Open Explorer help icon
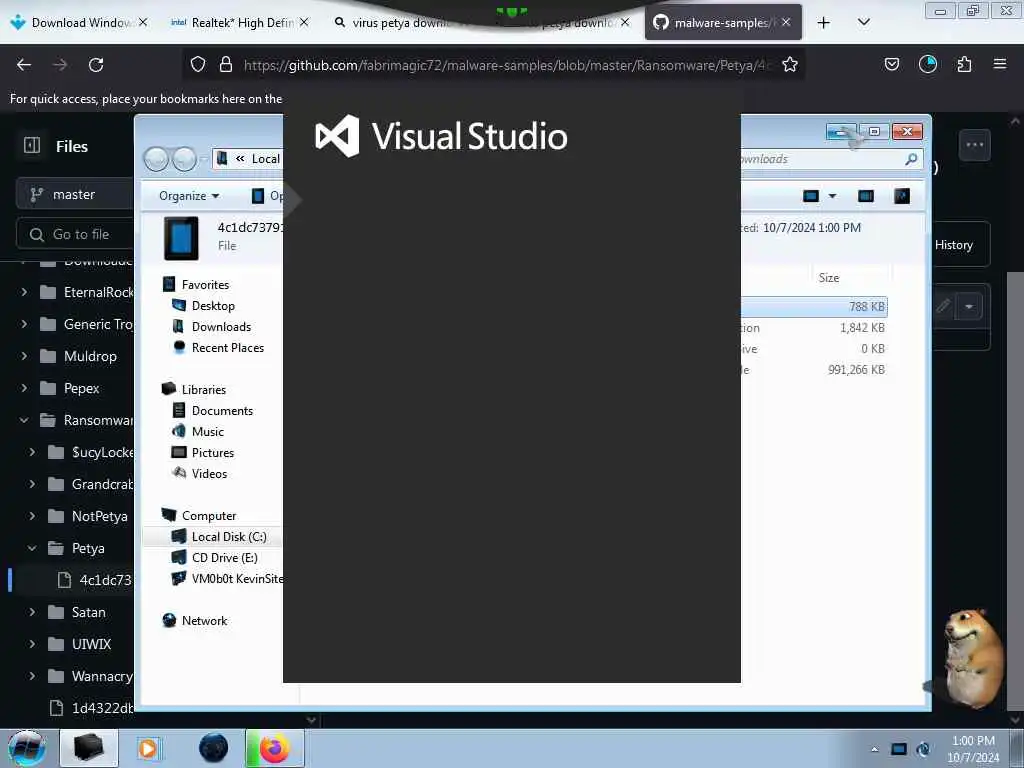Screen dimensions: 1024x768 click(902, 196)
